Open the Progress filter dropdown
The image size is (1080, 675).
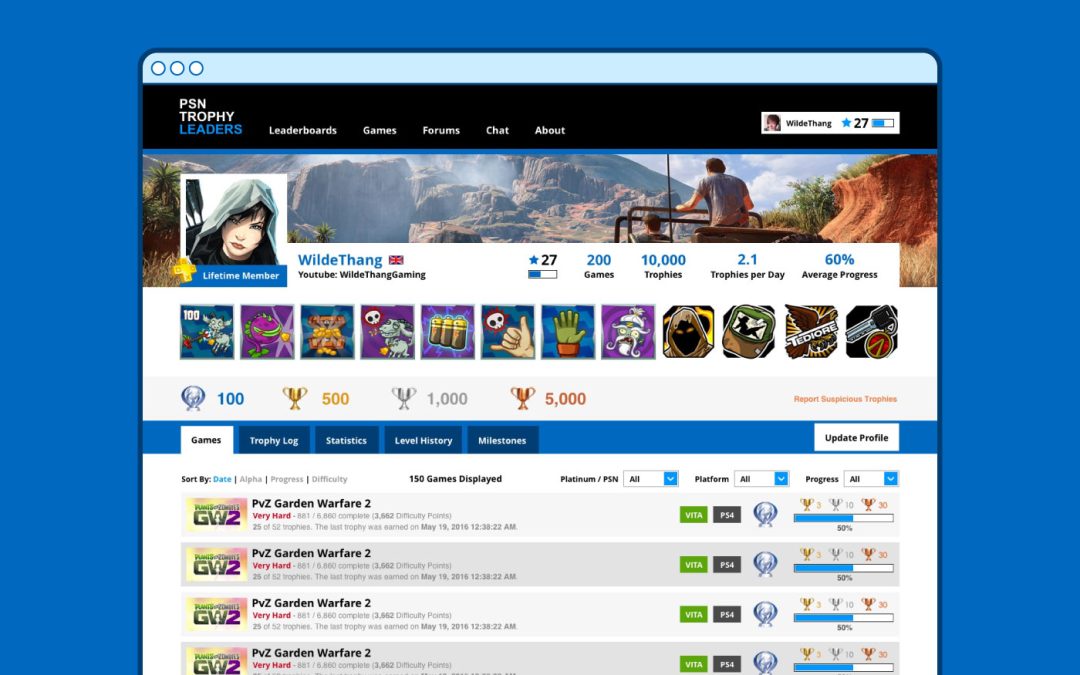(871, 479)
